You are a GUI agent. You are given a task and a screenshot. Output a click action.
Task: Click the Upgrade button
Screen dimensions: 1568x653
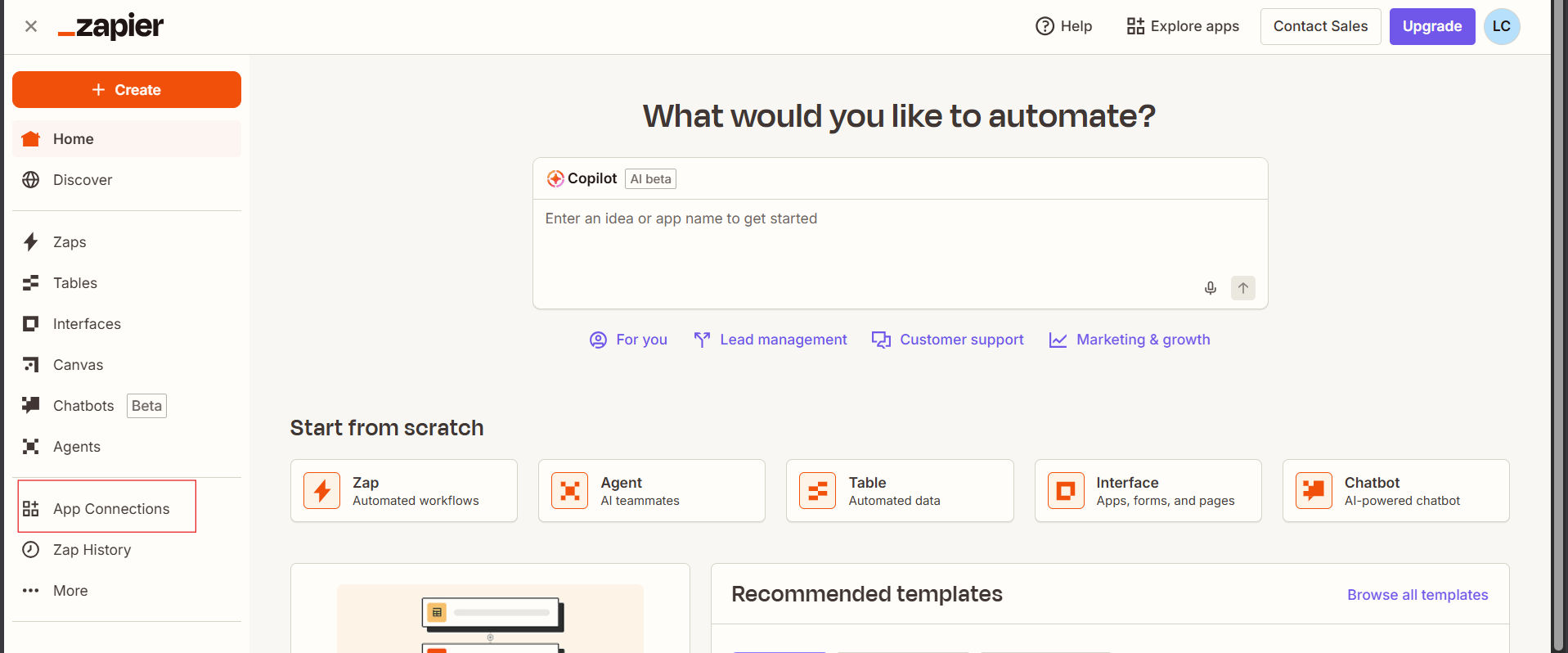click(x=1432, y=26)
